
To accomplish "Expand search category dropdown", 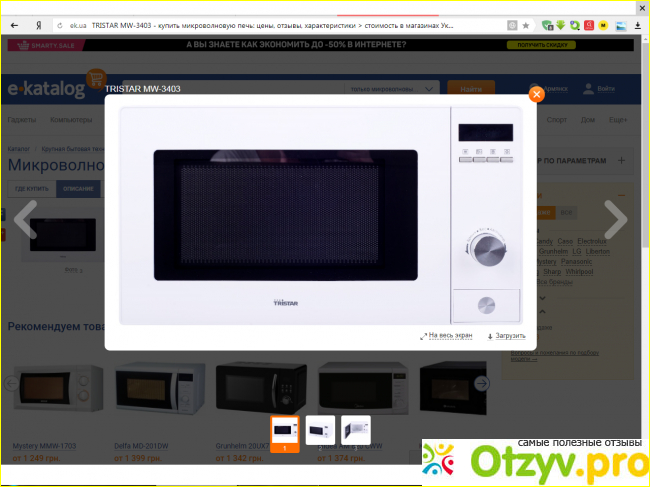I will (430, 89).
